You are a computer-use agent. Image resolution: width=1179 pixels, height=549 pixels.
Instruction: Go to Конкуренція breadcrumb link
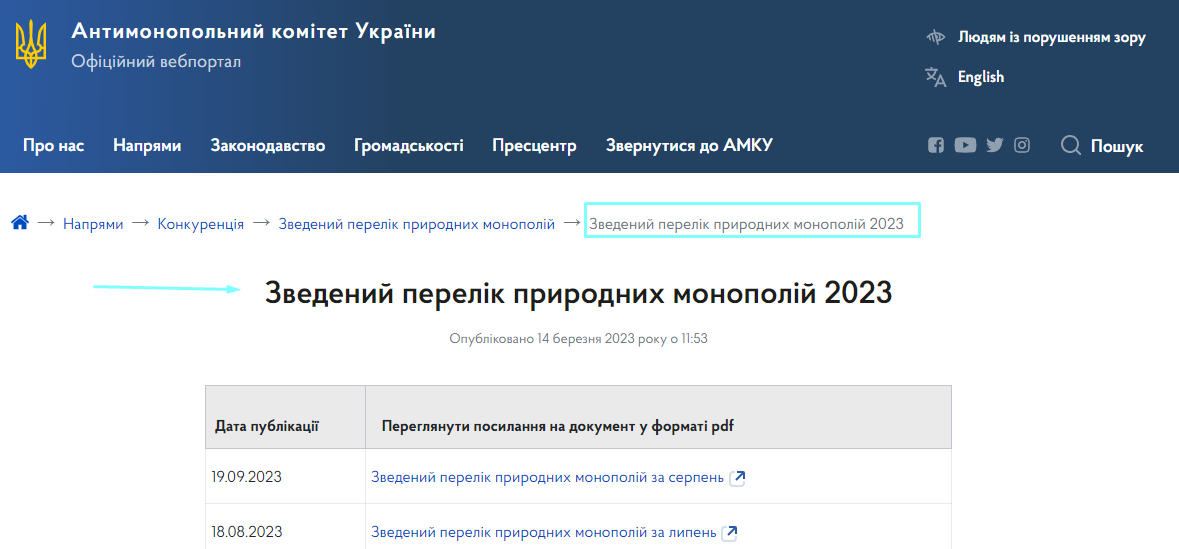[x=200, y=224]
